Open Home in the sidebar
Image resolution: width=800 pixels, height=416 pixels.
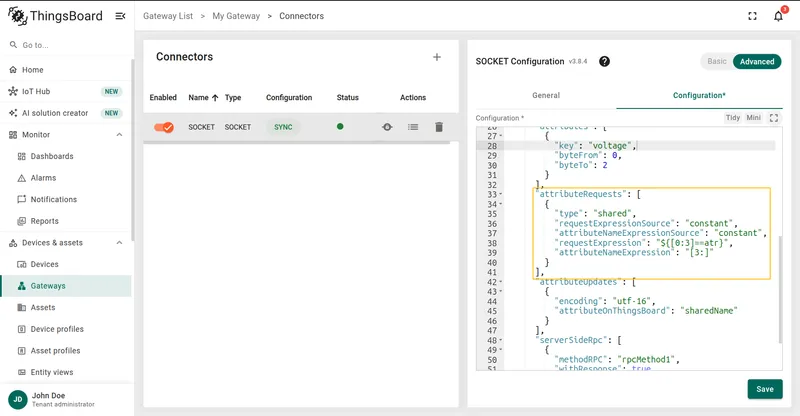click(x=66, y=70)
